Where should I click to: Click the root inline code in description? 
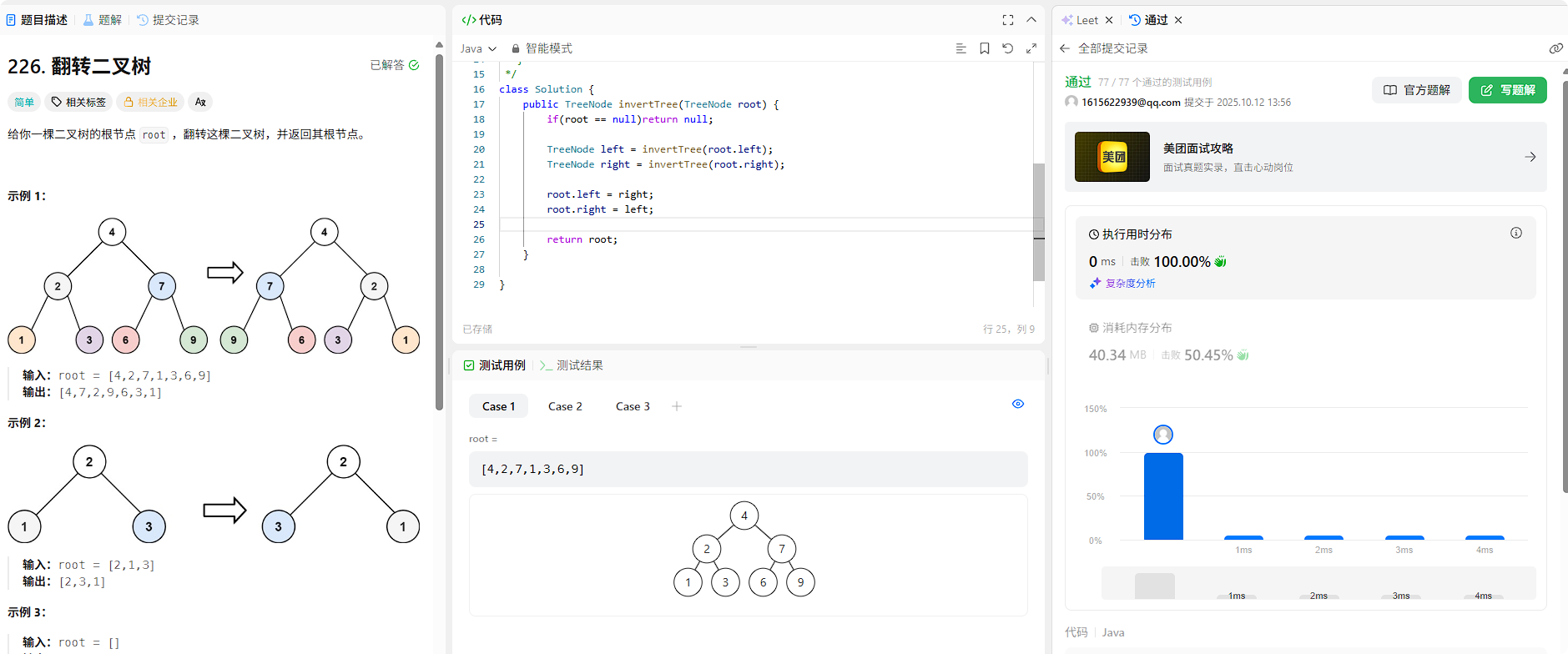point(154,134)
